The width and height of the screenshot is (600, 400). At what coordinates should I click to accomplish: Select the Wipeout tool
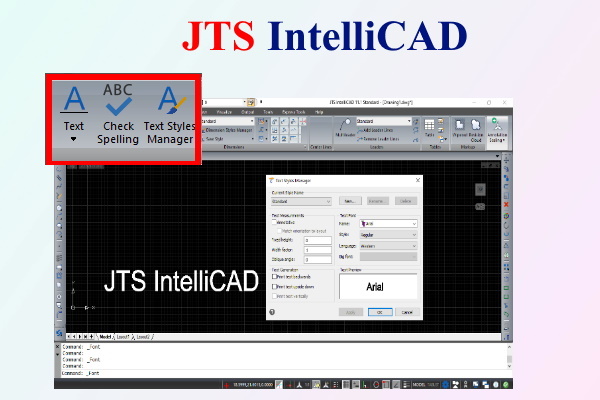[459, 127]
